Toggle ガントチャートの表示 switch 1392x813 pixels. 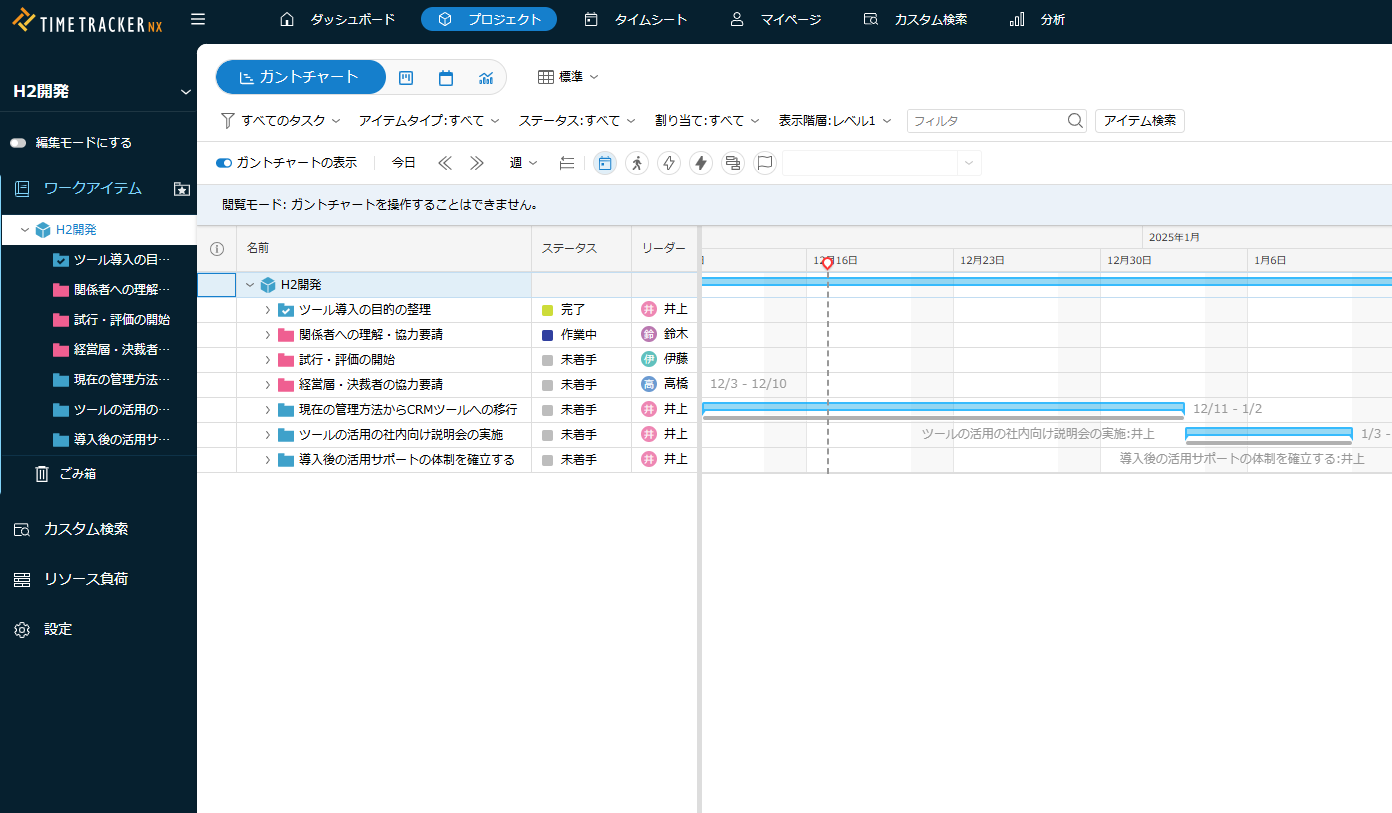pyautogui.click(x=224, y=163)
